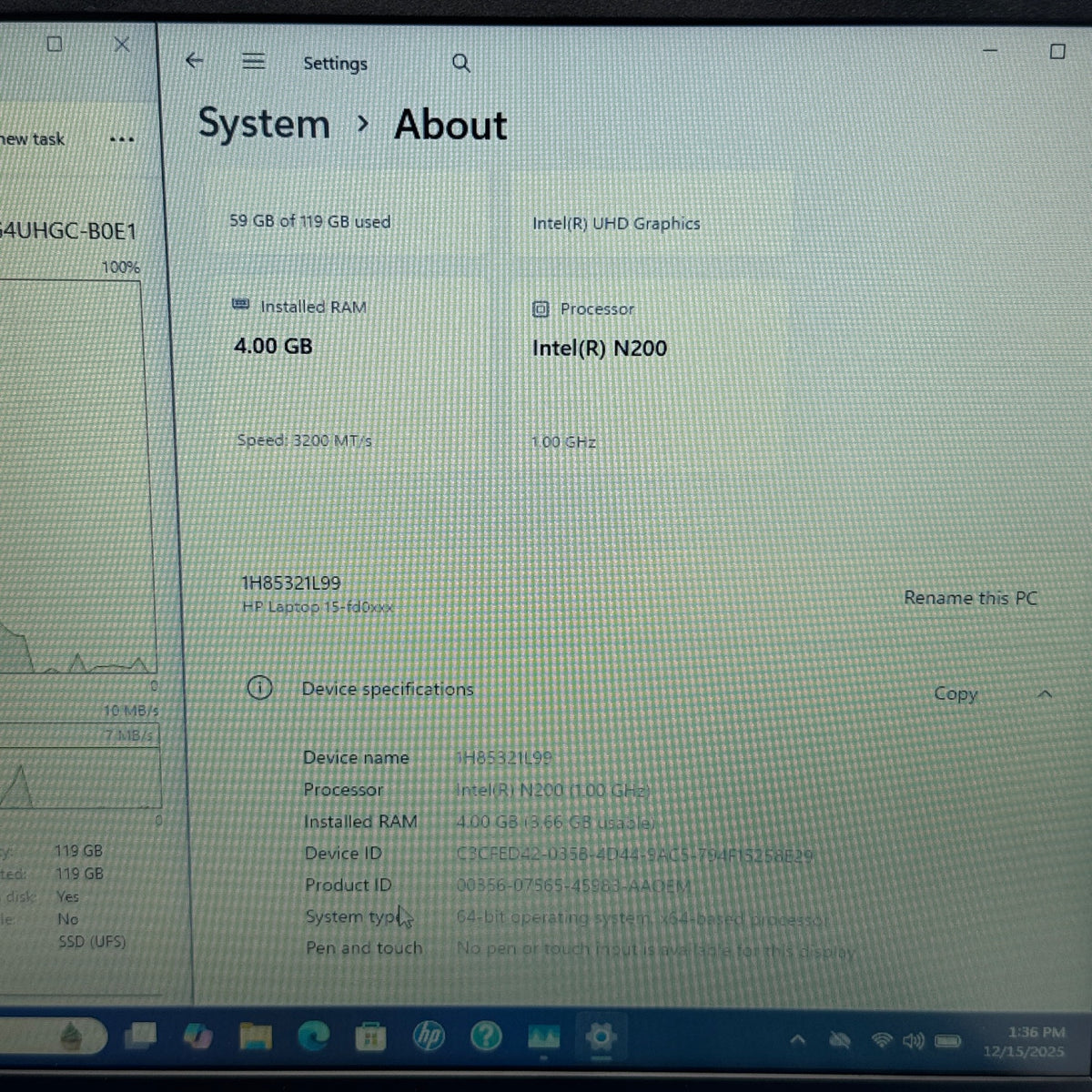Viewport: 1092px width, 1092px height.
Task: Click the Rename this PC button
Action: (970, 598)
